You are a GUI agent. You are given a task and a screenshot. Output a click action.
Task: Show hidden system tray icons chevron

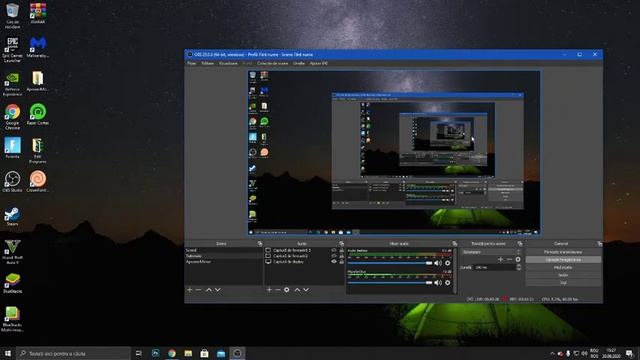point(552,353)
